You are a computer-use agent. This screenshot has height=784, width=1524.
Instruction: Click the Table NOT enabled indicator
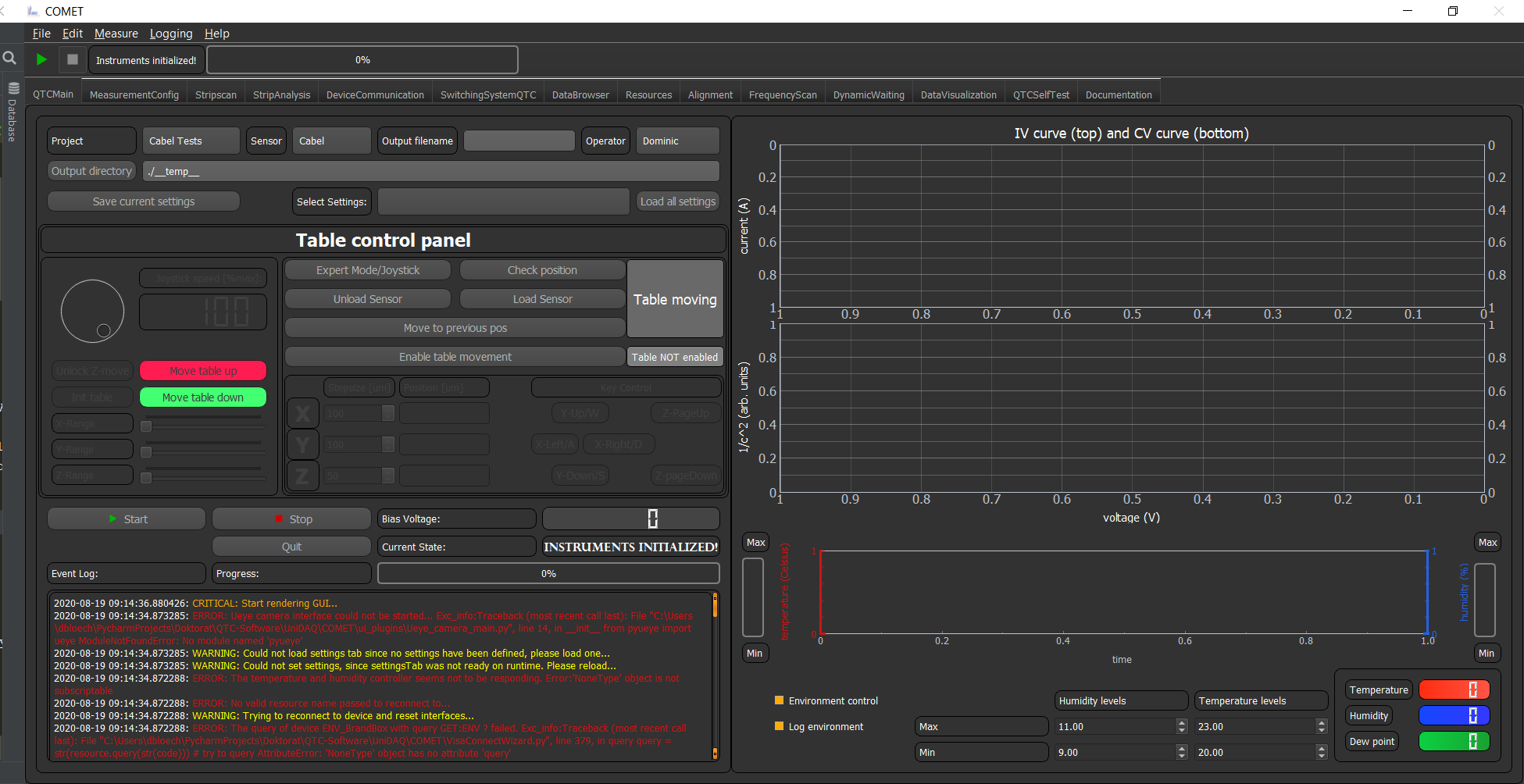(x=675, y=357)
